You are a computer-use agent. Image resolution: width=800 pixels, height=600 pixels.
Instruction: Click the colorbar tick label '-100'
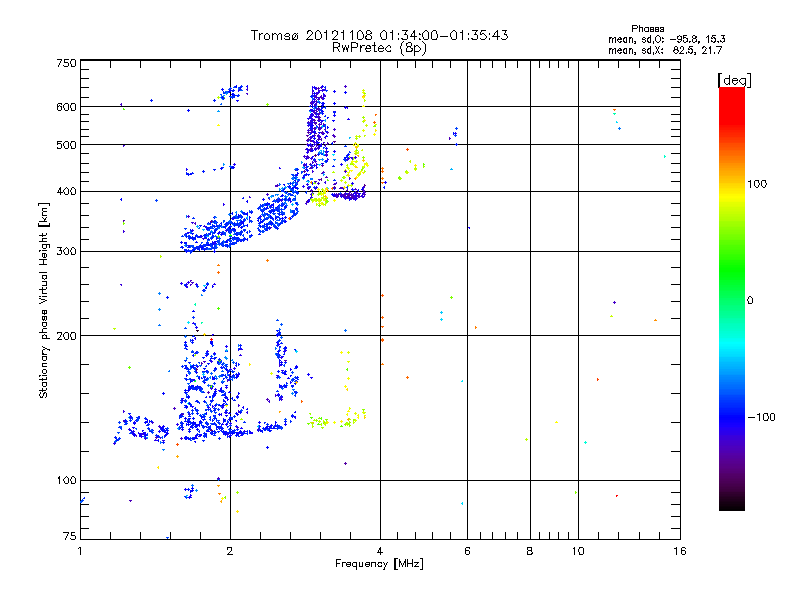coord(761,417)
